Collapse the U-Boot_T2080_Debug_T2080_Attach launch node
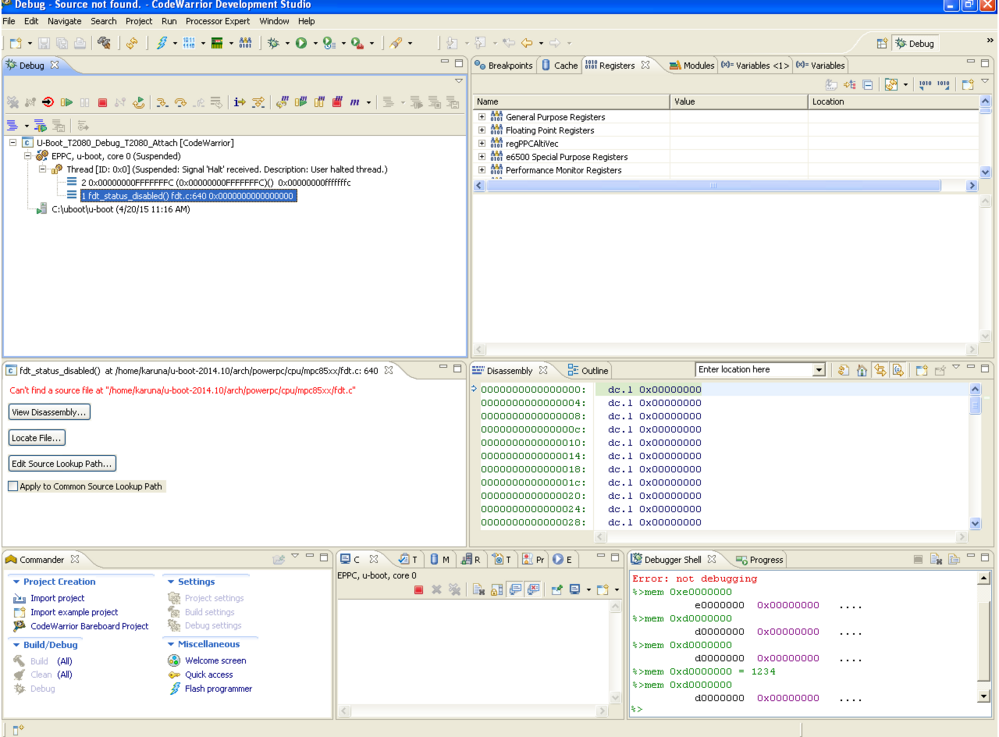Viewport: 999px width, 737px height. pos(13,143)
